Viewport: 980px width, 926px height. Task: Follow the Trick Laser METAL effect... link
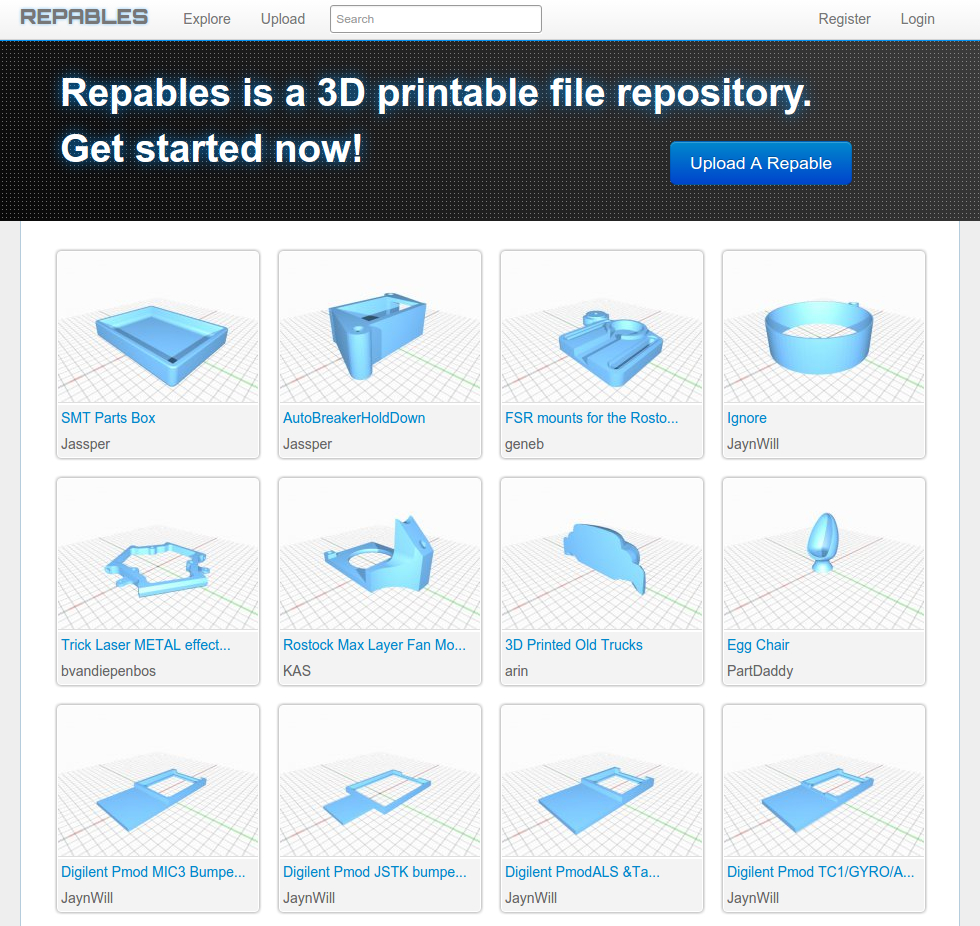146,645
